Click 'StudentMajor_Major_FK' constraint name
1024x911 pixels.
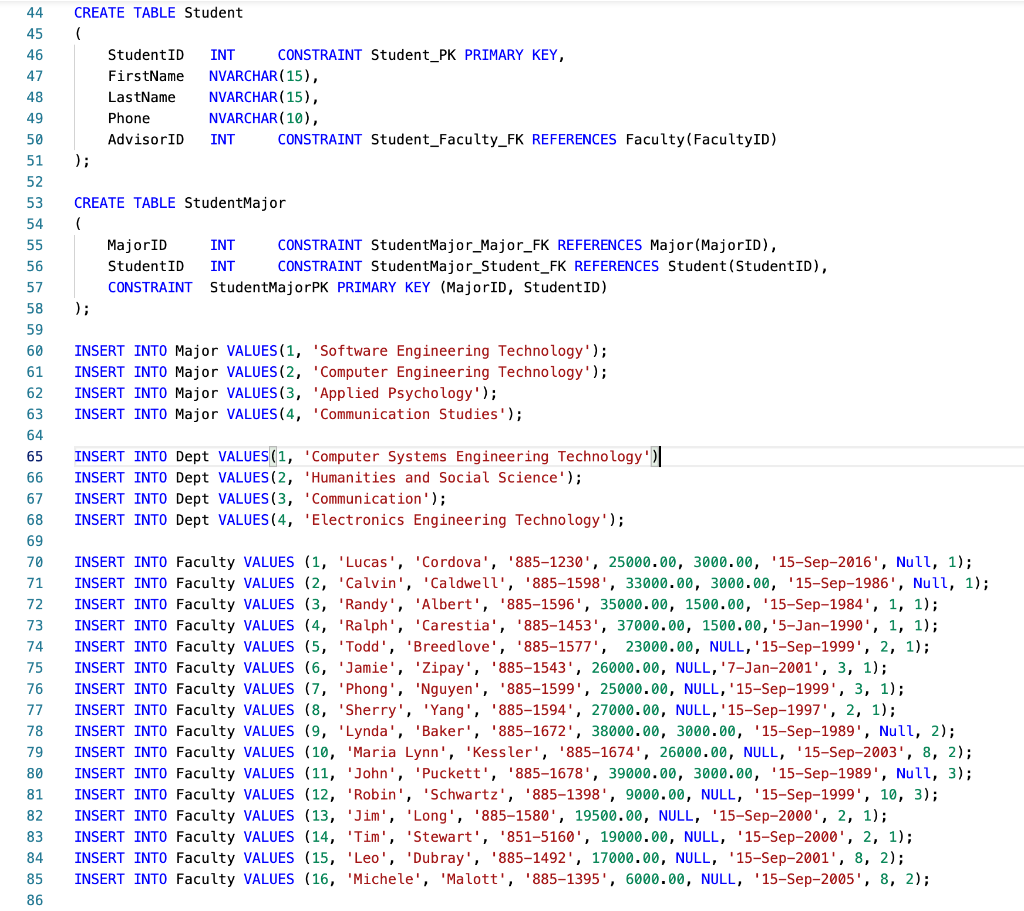tap(460, 246)
